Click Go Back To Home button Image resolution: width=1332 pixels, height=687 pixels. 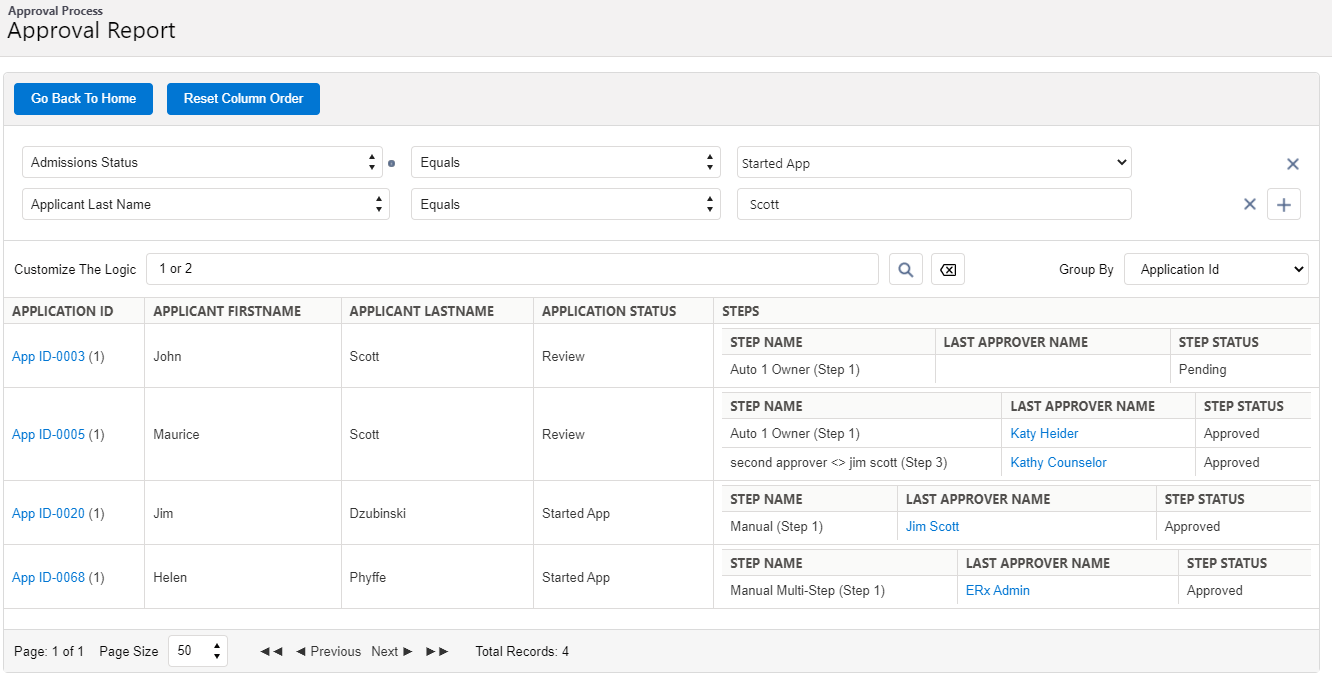[x=83, y=99]
